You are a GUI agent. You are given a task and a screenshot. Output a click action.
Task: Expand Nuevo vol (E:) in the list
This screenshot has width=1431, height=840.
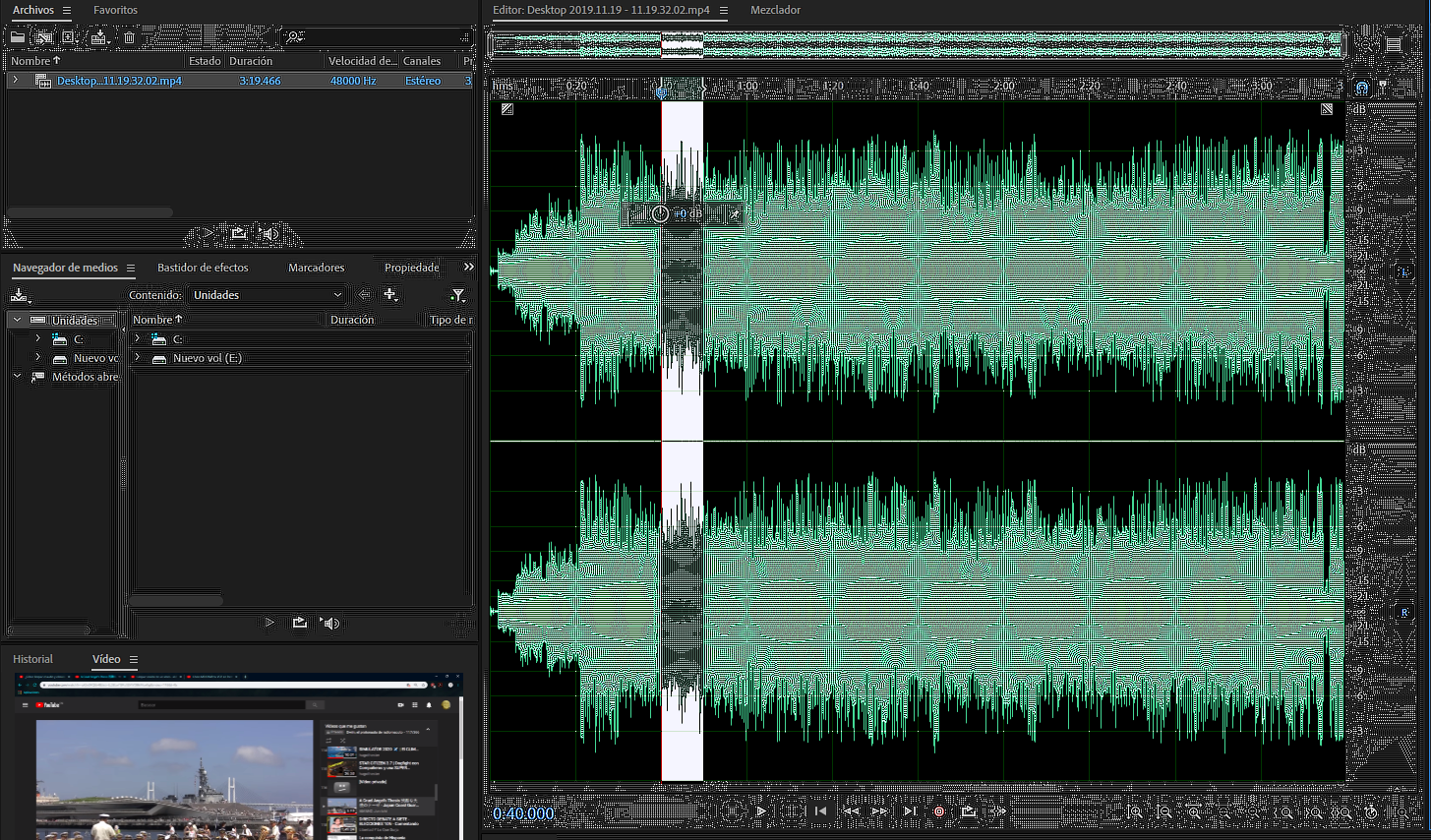(138, 358)
